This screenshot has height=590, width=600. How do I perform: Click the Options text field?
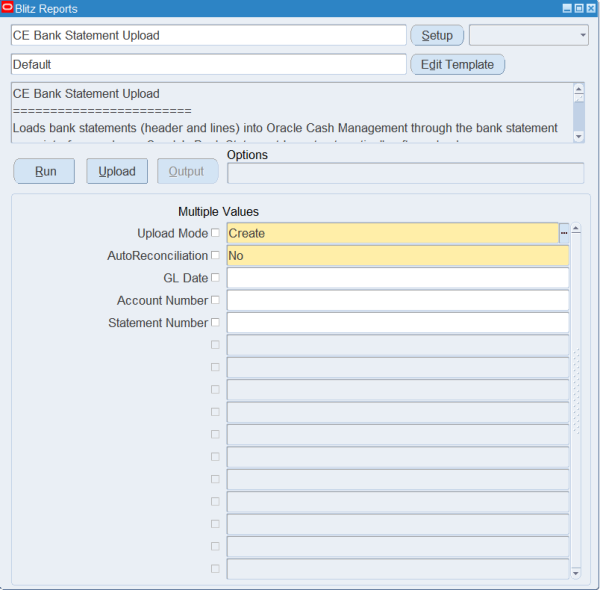tap(406, 173)
